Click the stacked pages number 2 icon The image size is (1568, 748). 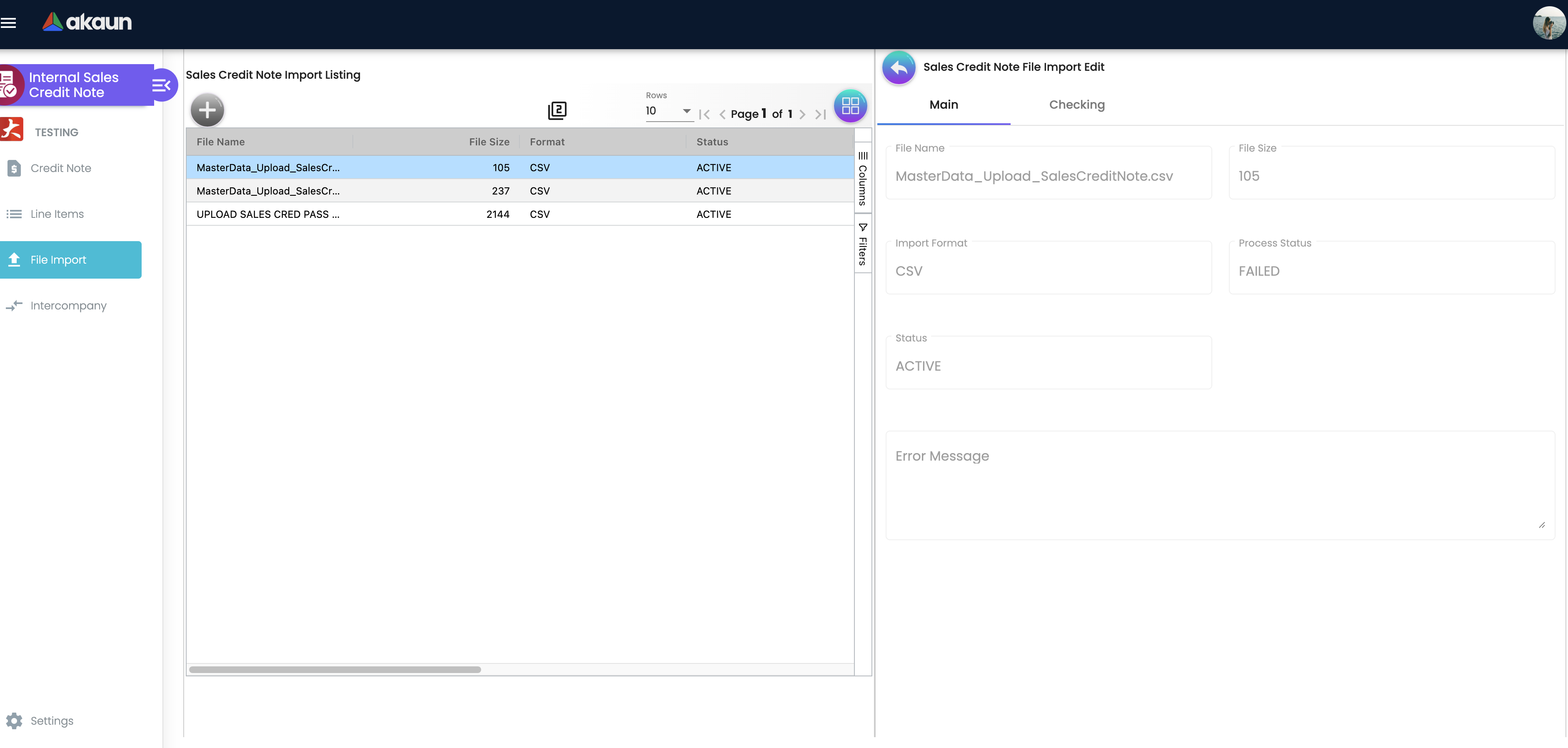(557, 110)
